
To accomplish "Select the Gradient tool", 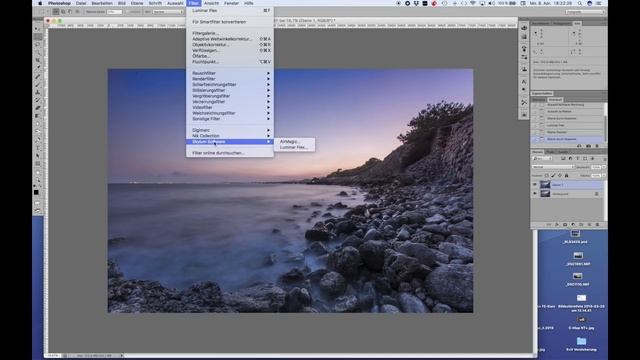I will 38,116.
